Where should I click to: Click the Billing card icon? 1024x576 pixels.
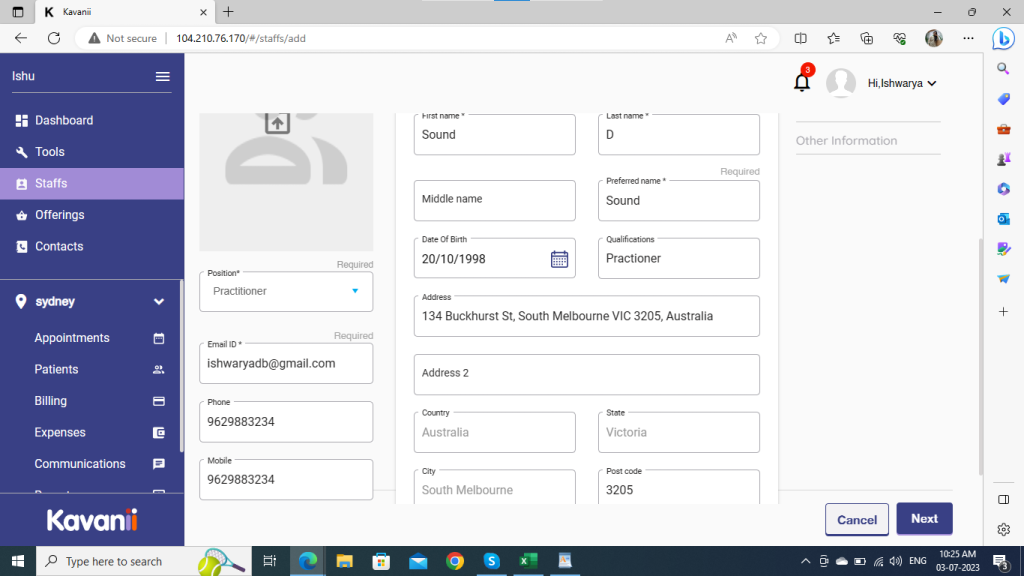[x=158, y=401]
